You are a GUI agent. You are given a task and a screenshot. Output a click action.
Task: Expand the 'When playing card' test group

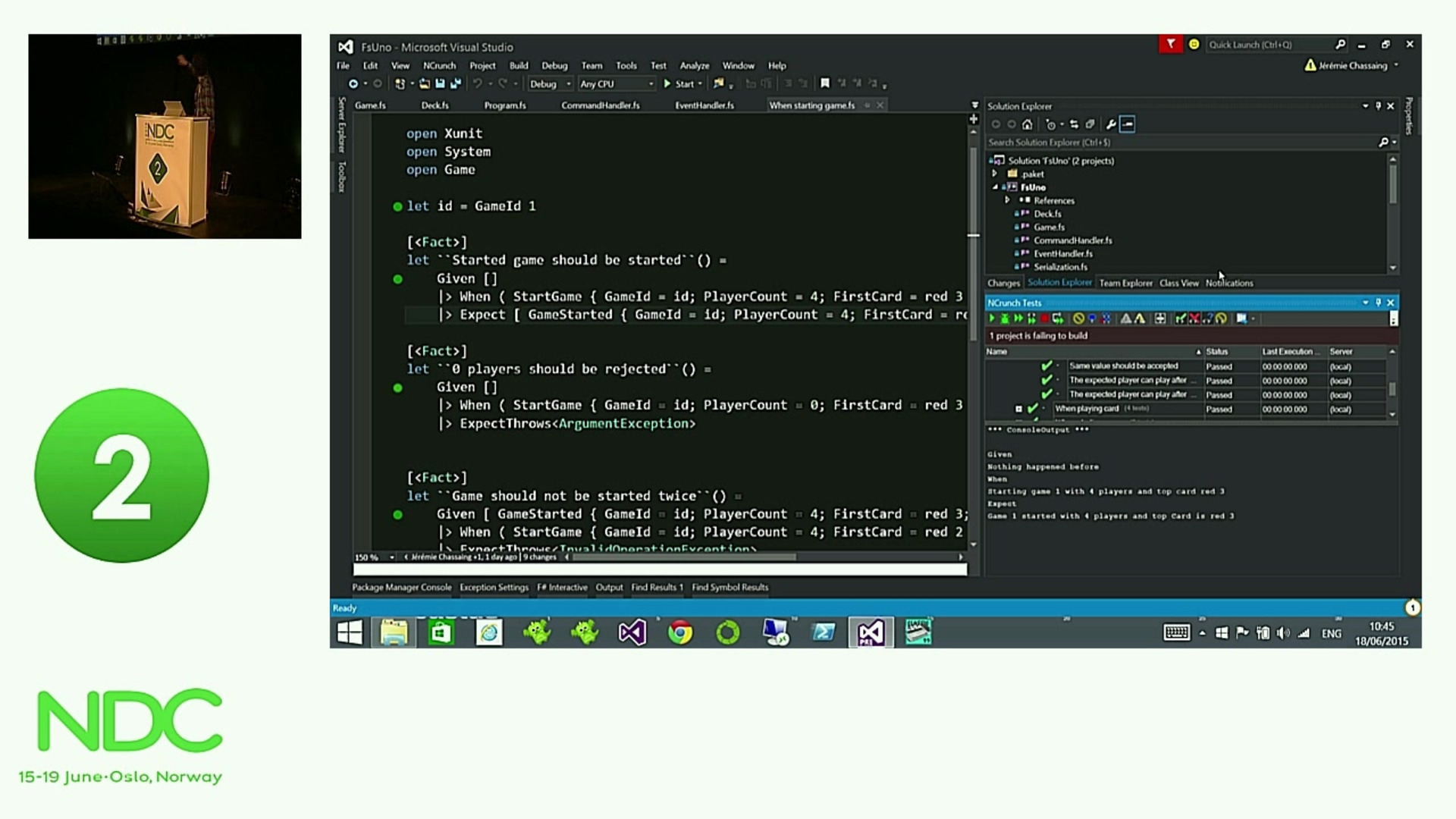pyautogui.click(x=1018, y=409)
